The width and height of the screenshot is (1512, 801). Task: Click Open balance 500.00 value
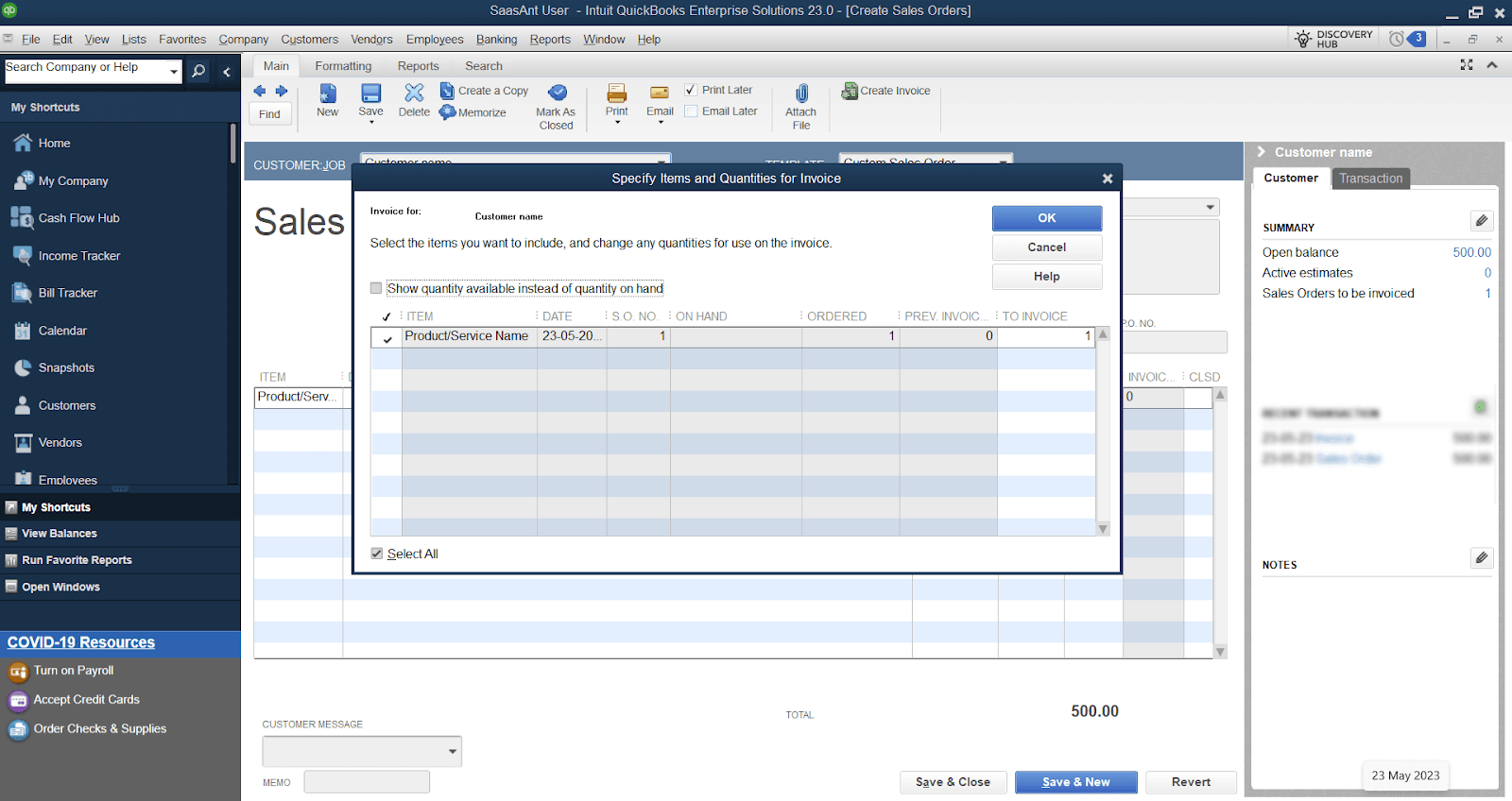[1471, 252]
